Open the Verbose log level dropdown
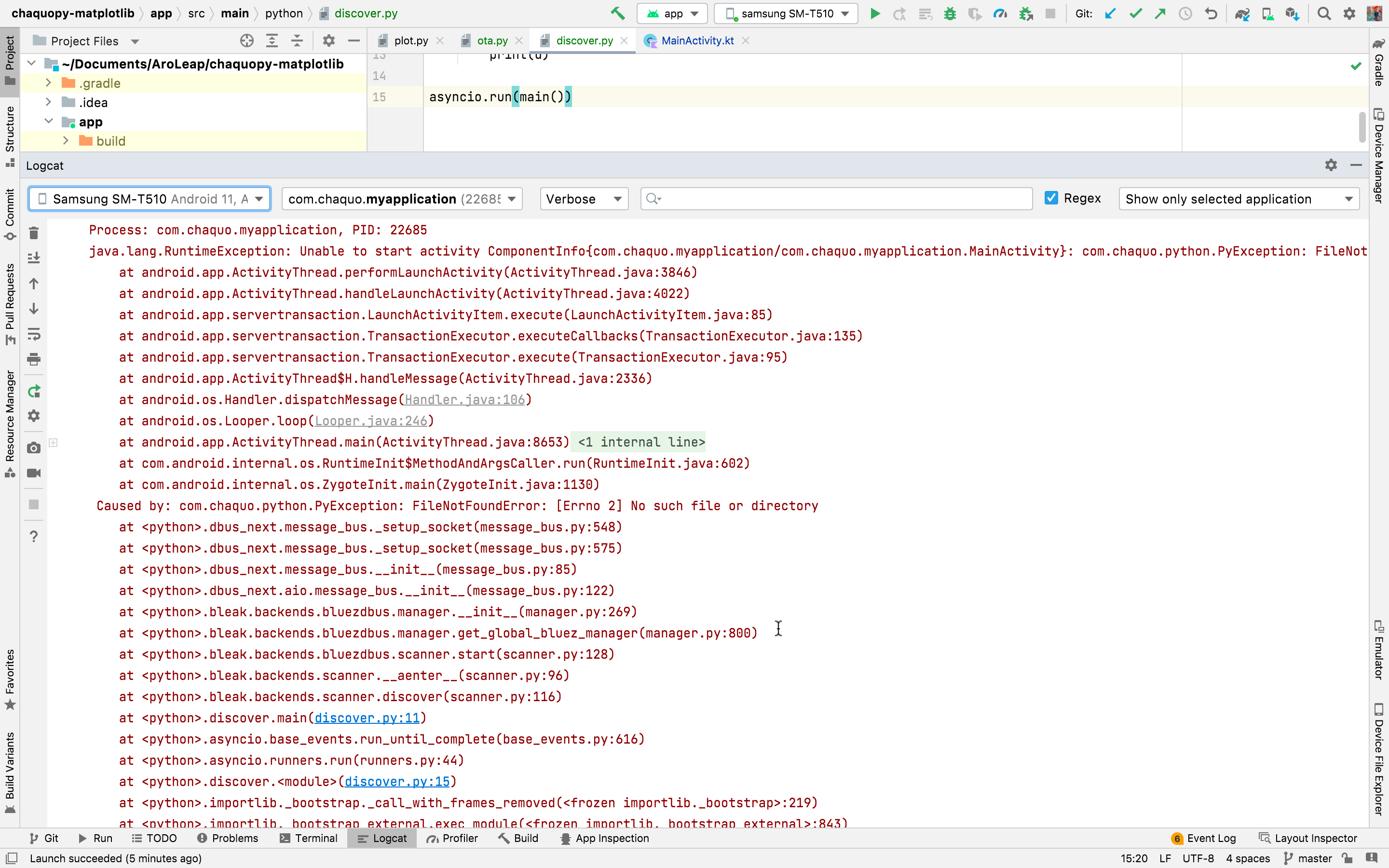Viewport: 1389px width, 868px height. (584, 199)
